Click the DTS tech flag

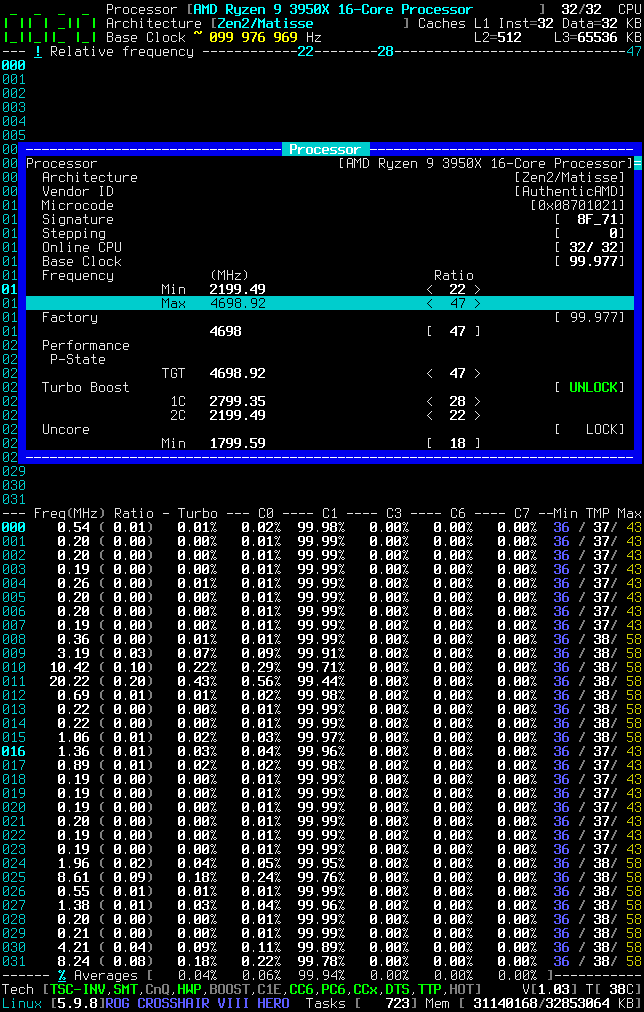pyautogui.click(x=399, y=989)
